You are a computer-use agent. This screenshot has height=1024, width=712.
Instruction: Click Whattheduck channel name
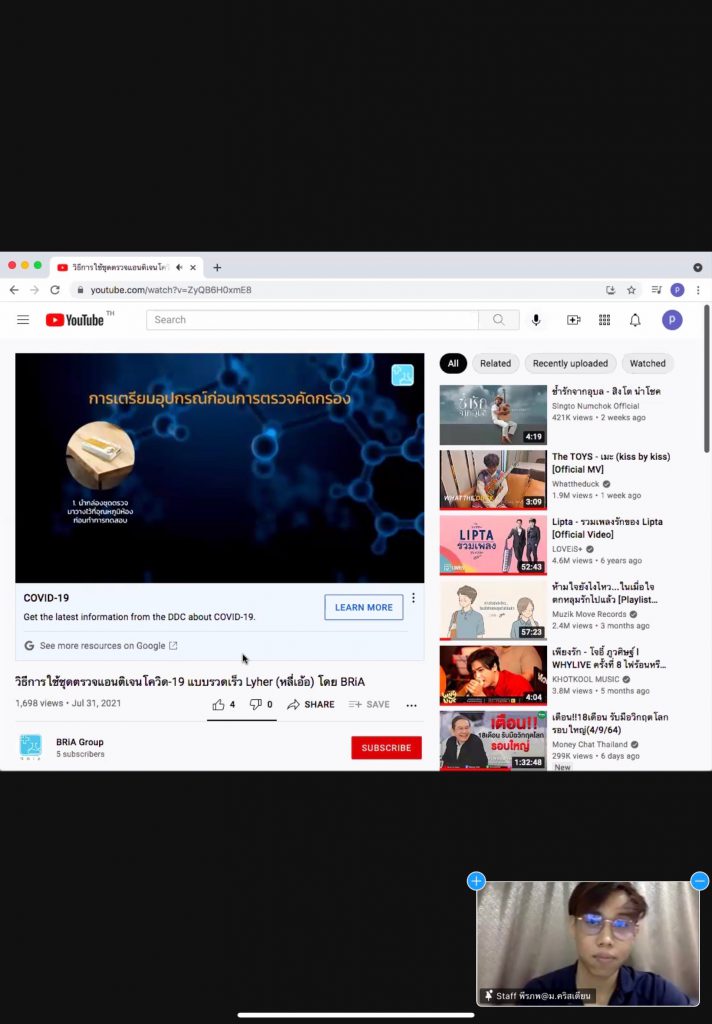pos(575,484)
